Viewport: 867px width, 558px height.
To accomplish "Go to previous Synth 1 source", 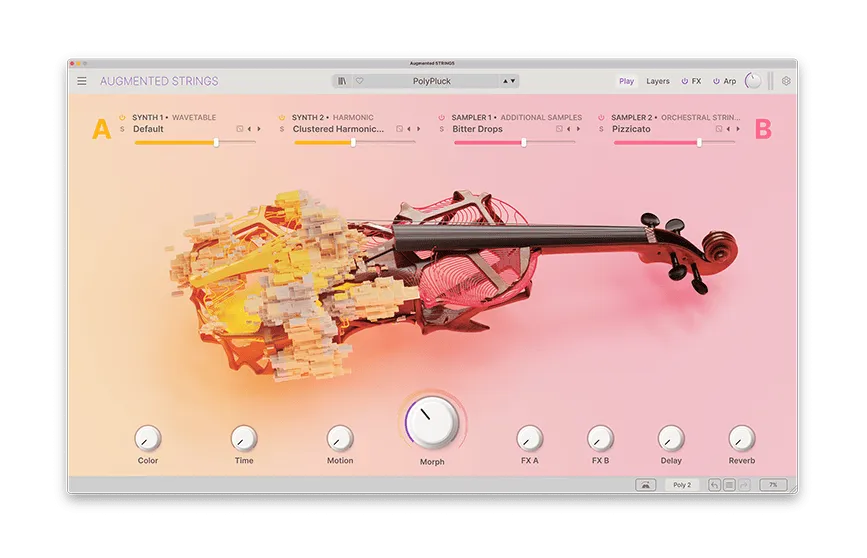I will [x=249, y=129].
